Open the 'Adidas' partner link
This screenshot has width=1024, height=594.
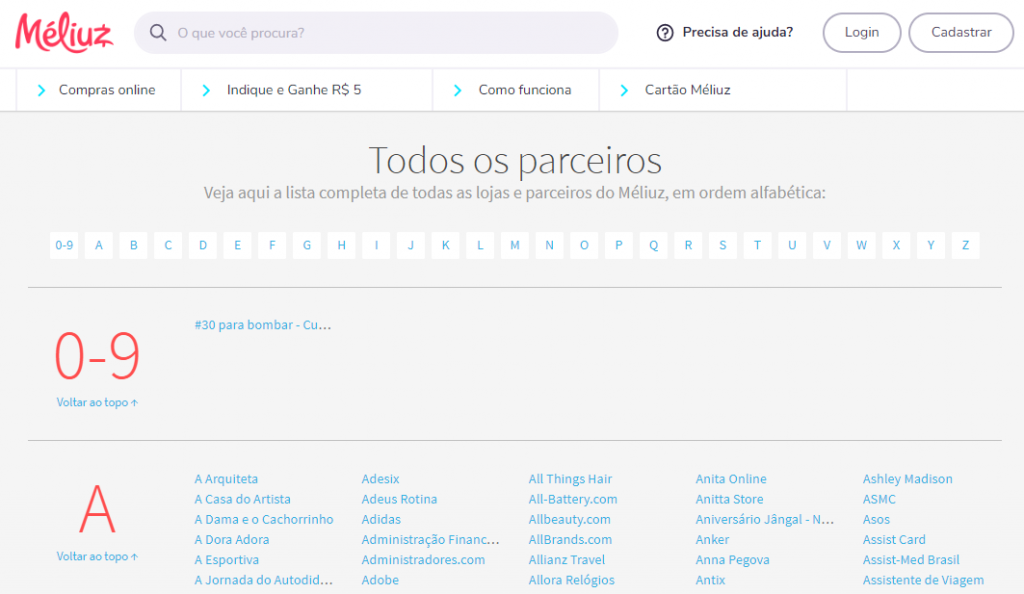coord(381,520)
